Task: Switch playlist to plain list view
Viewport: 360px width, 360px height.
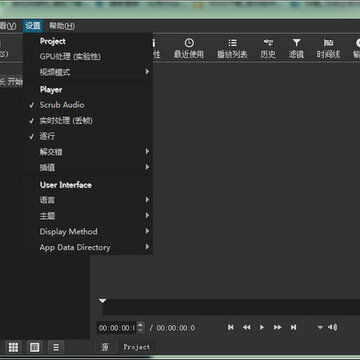Action: pyautogui.click(x=56, y=347)
